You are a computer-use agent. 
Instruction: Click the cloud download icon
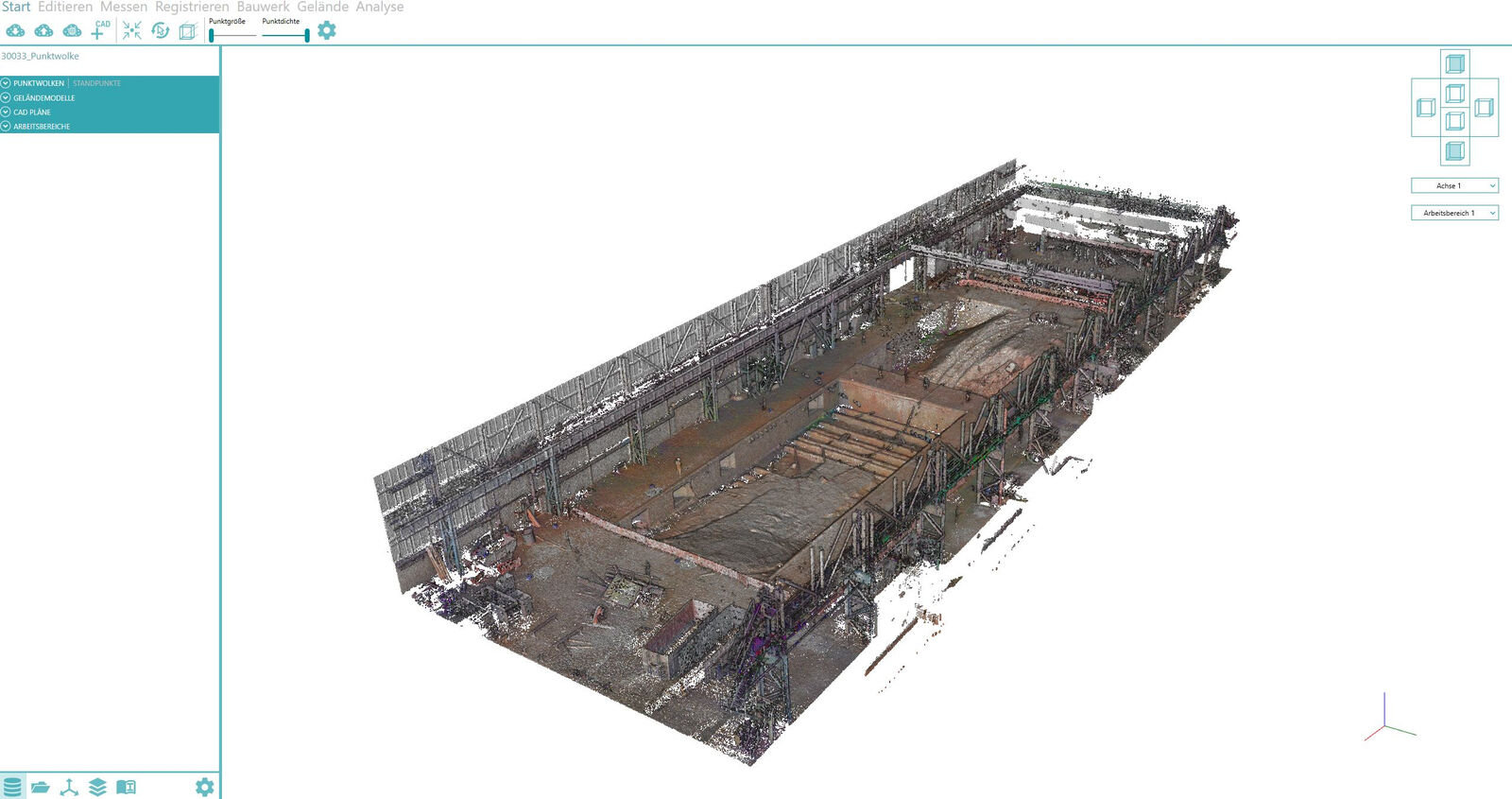[16, 31]
